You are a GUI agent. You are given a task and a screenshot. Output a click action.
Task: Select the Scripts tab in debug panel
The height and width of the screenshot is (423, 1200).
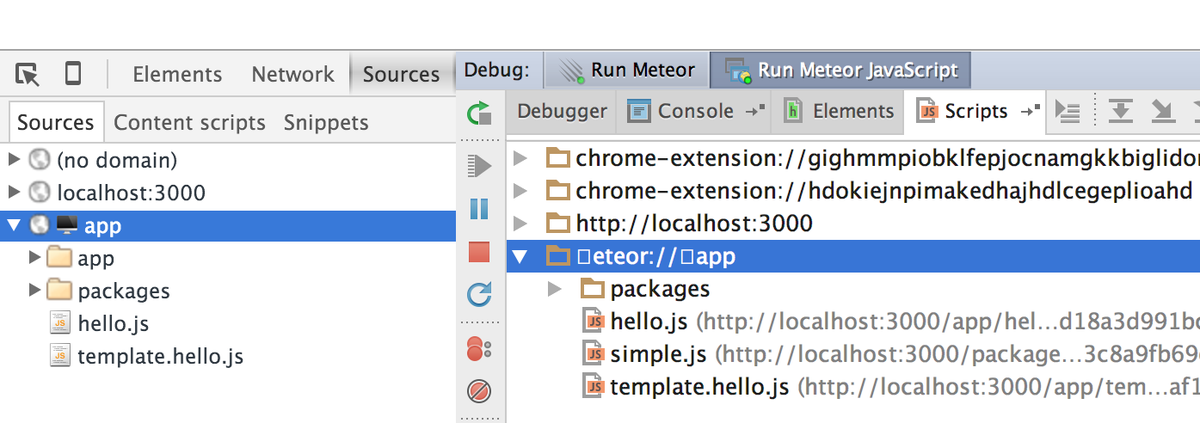975,111
